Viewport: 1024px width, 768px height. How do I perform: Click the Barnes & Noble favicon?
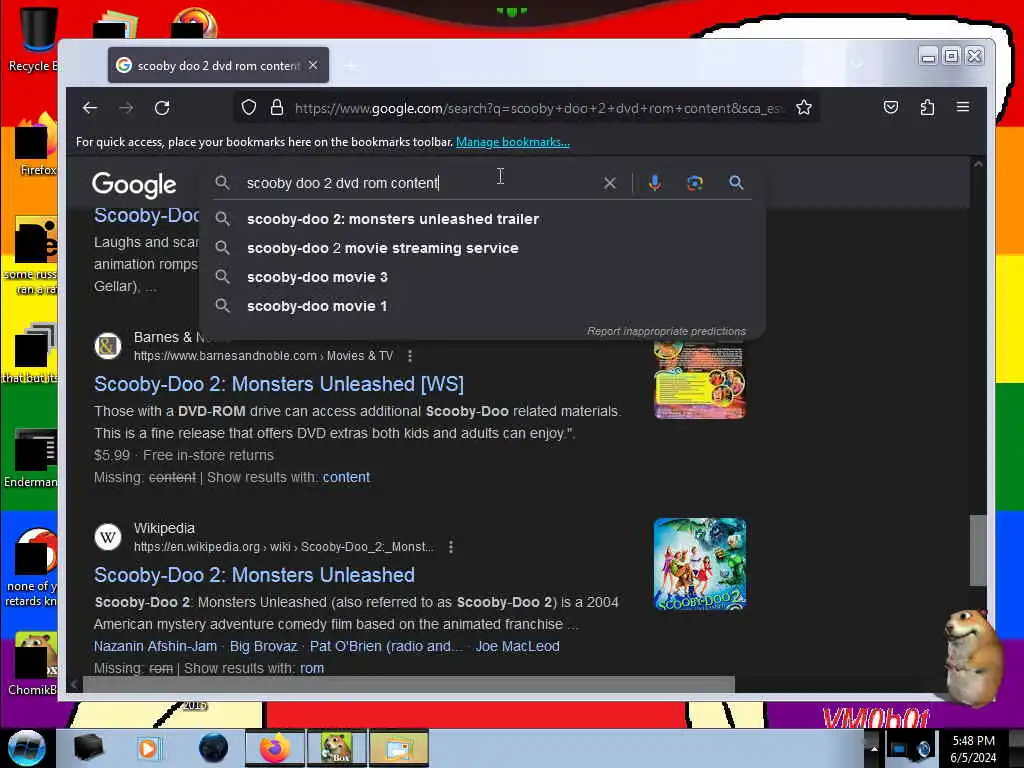(x=108, y=346)
